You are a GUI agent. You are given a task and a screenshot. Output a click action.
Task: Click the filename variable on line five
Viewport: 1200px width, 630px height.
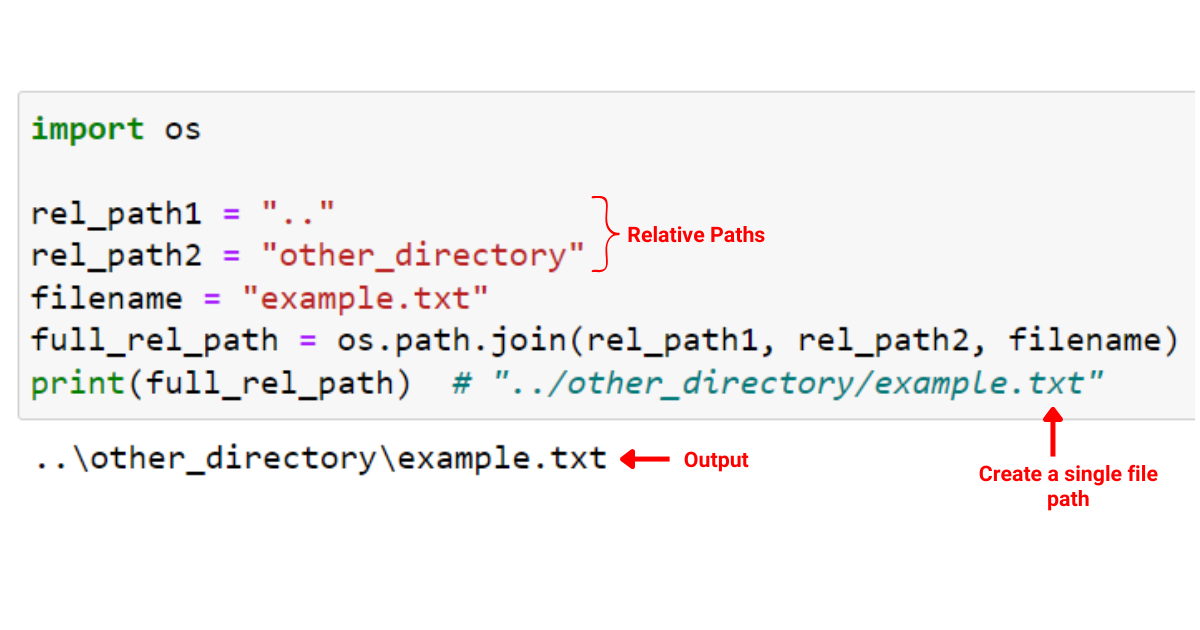click(106, 298)
